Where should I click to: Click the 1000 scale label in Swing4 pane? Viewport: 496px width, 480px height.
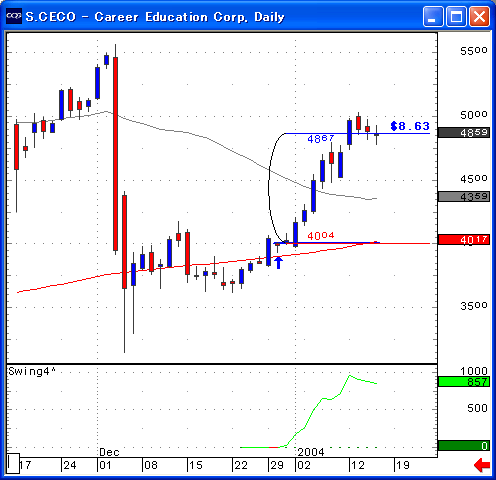click(474, 371)
